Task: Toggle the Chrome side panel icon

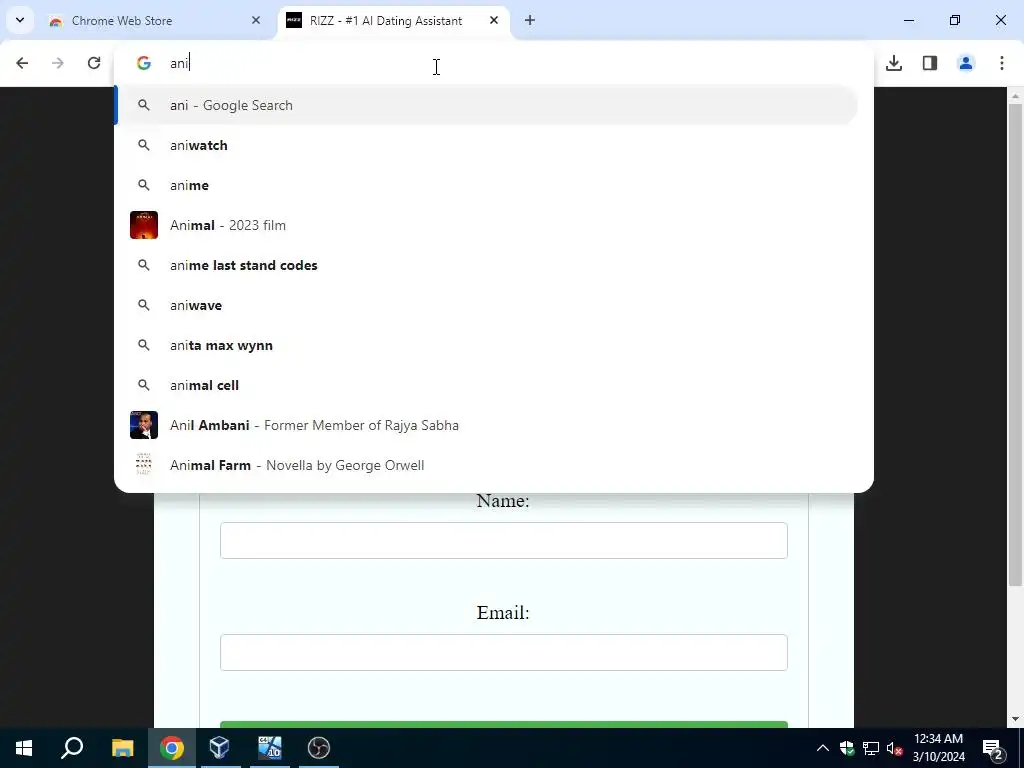Action: pos(930,63)
